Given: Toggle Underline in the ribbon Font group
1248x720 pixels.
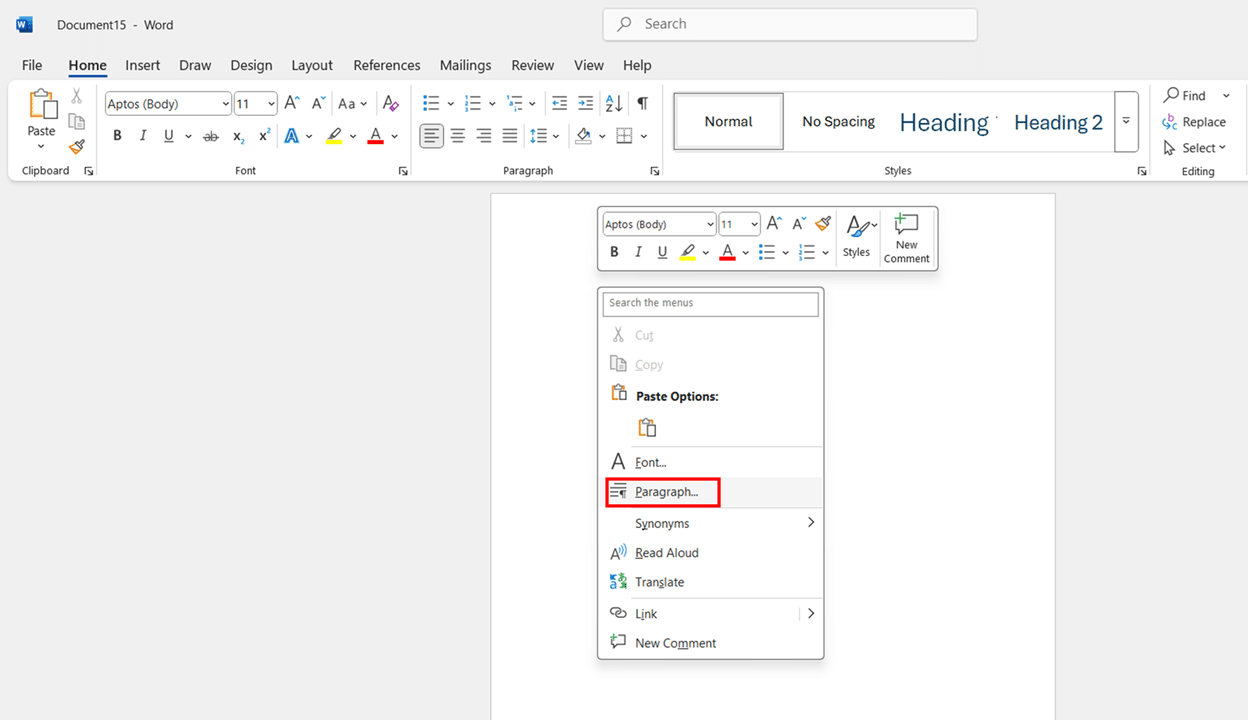Looking at the screenshot, I should (x=169, y=136).
